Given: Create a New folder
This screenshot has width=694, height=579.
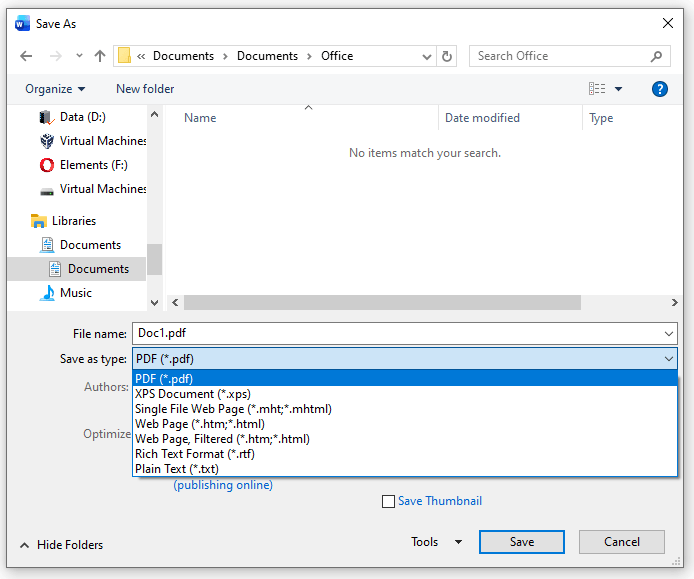Looking at the screenshot, I should [x=145, y=89].
